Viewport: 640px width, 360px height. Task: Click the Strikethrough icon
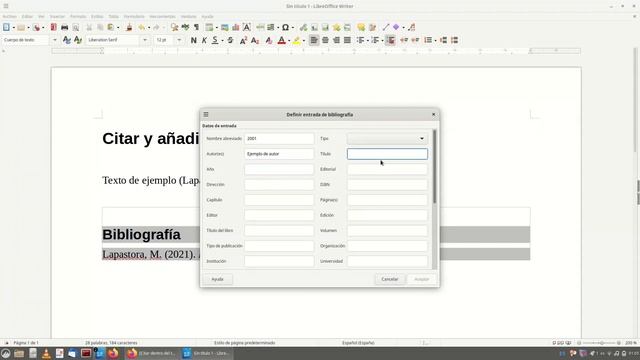click(231, 40)
